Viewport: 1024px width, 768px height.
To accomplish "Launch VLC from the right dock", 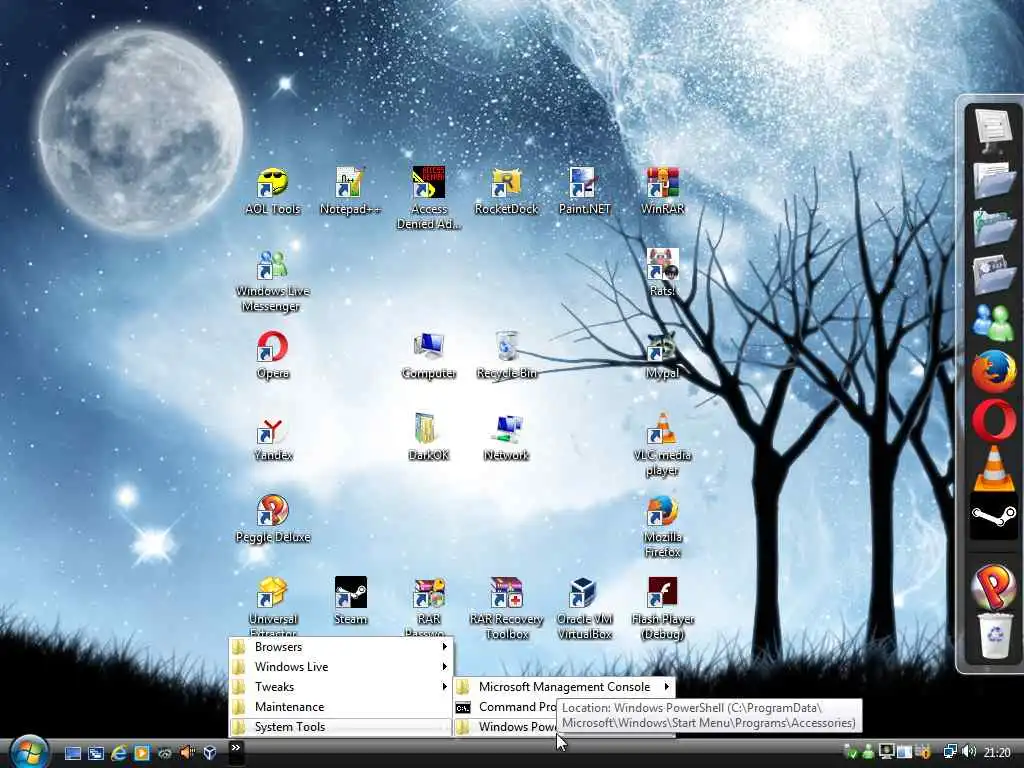I will pos(993,468).
